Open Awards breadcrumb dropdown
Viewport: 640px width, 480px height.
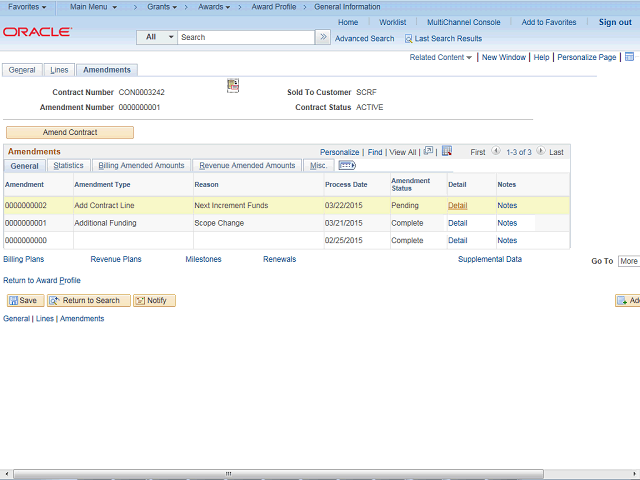214,7
